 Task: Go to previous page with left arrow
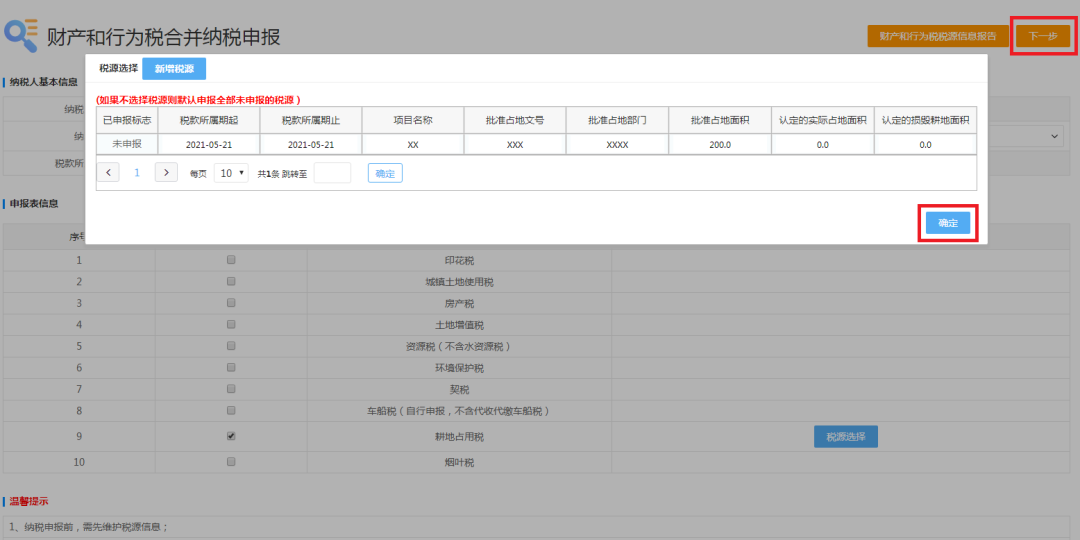pos(108,173)
